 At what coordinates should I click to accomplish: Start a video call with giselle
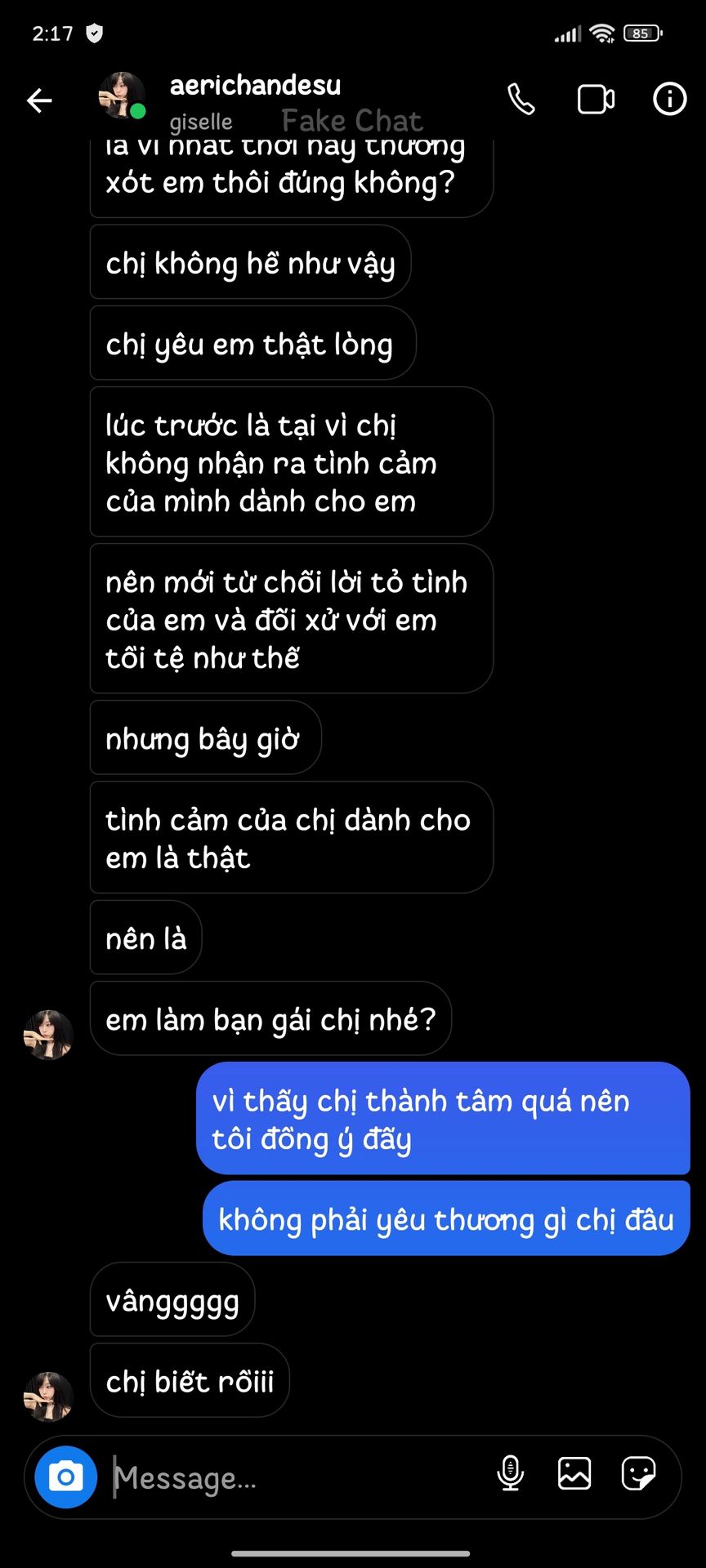pyautogui.click(x=596, y=100)
